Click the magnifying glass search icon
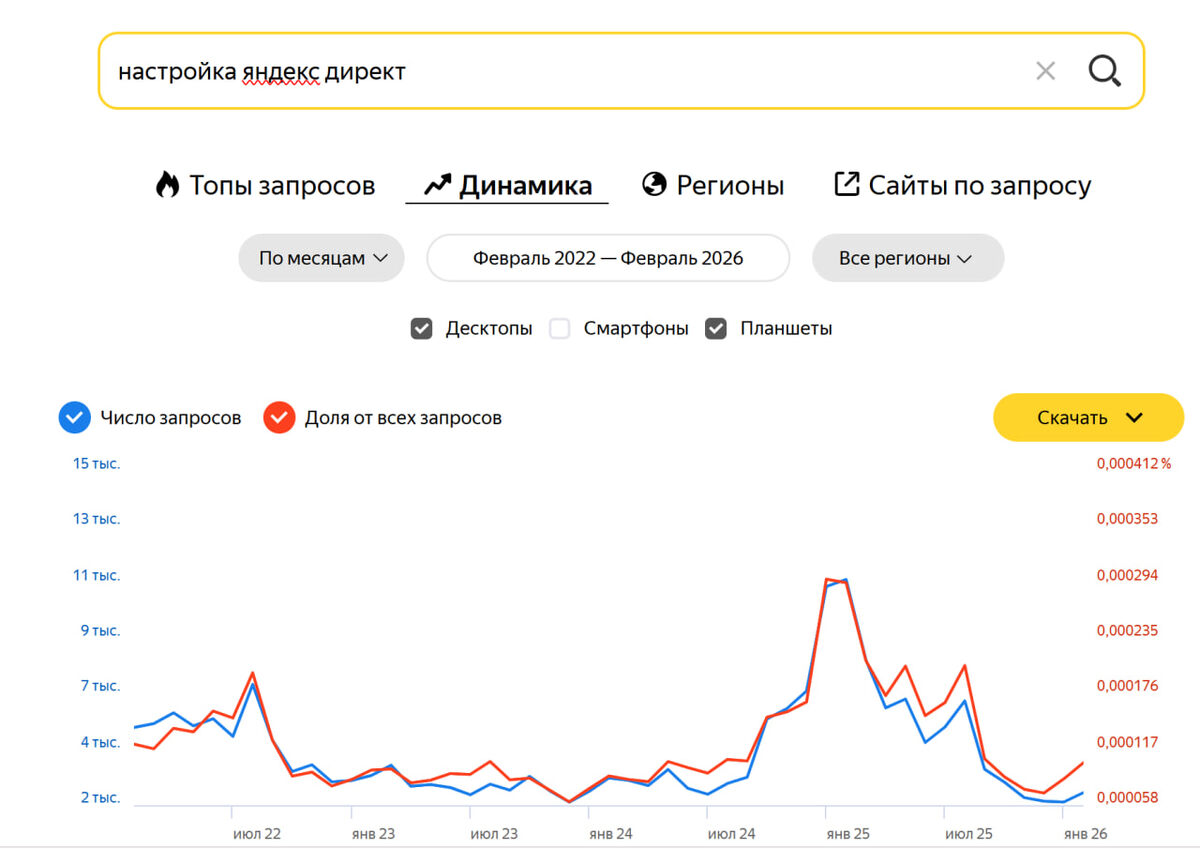This screenshot has width=1200, height=849. [1104, 71]
